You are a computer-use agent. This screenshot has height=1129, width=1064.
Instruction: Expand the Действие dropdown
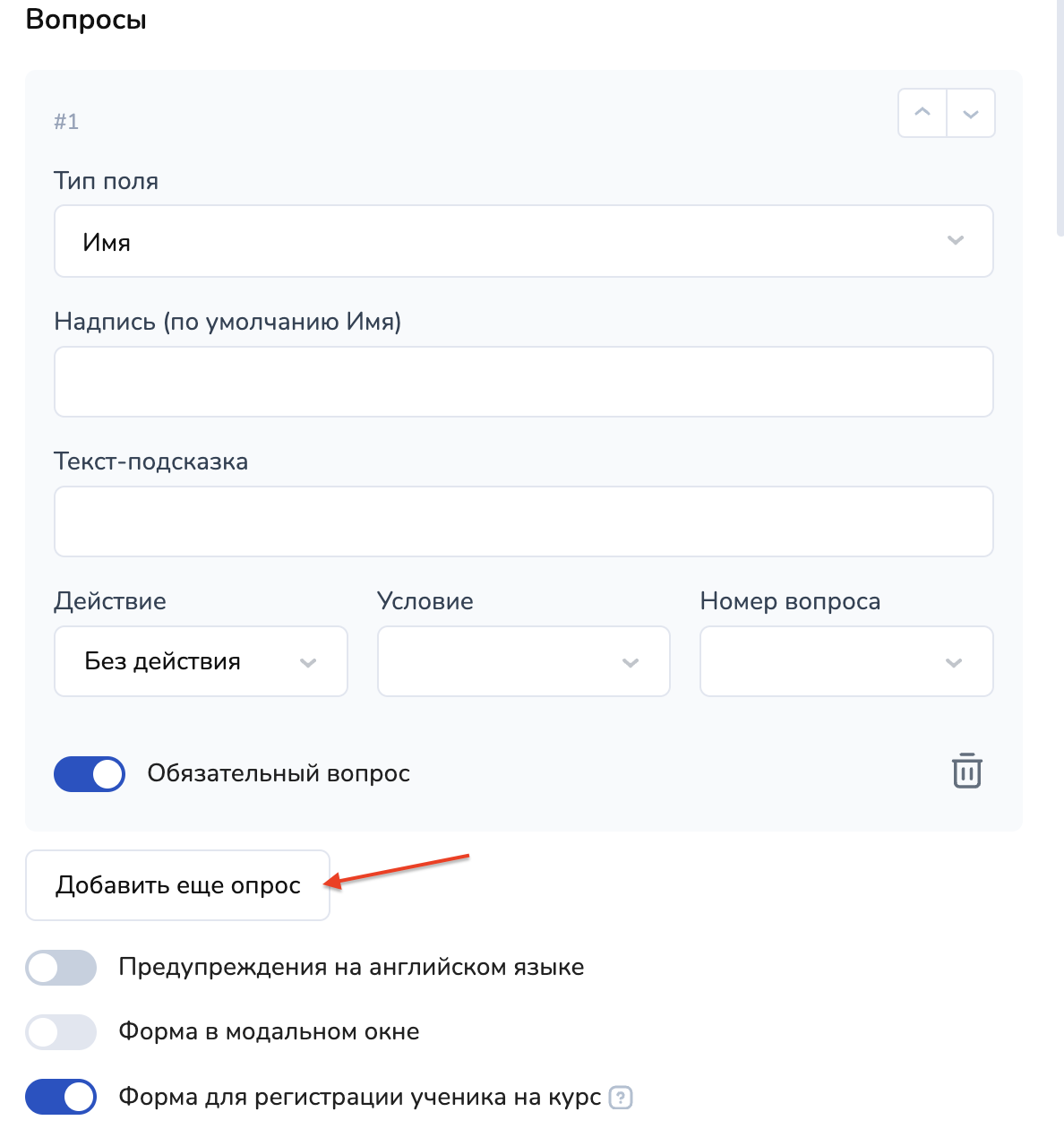click(201, 661)
